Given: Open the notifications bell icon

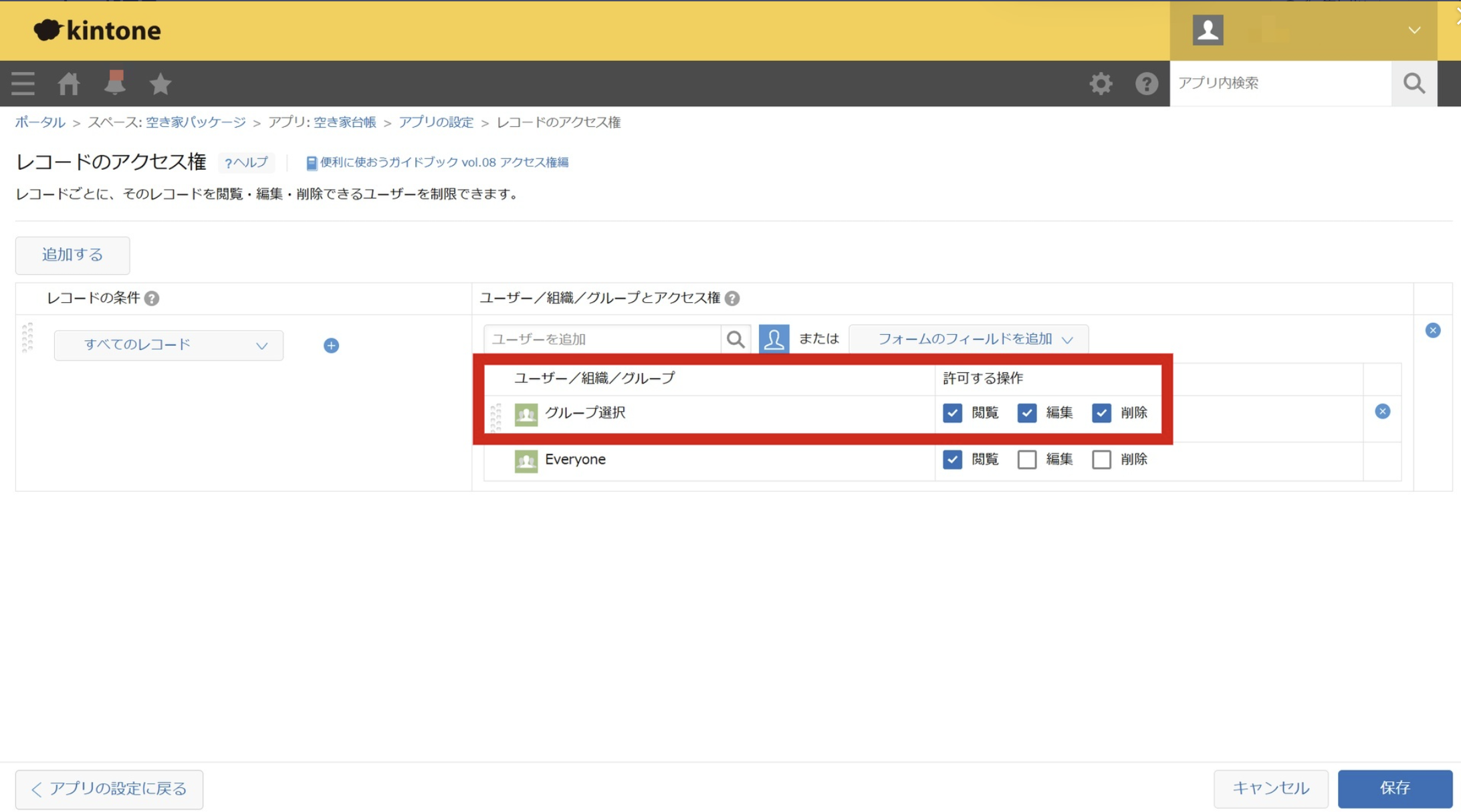Looking at the screenshot, I should coord(114,84).
